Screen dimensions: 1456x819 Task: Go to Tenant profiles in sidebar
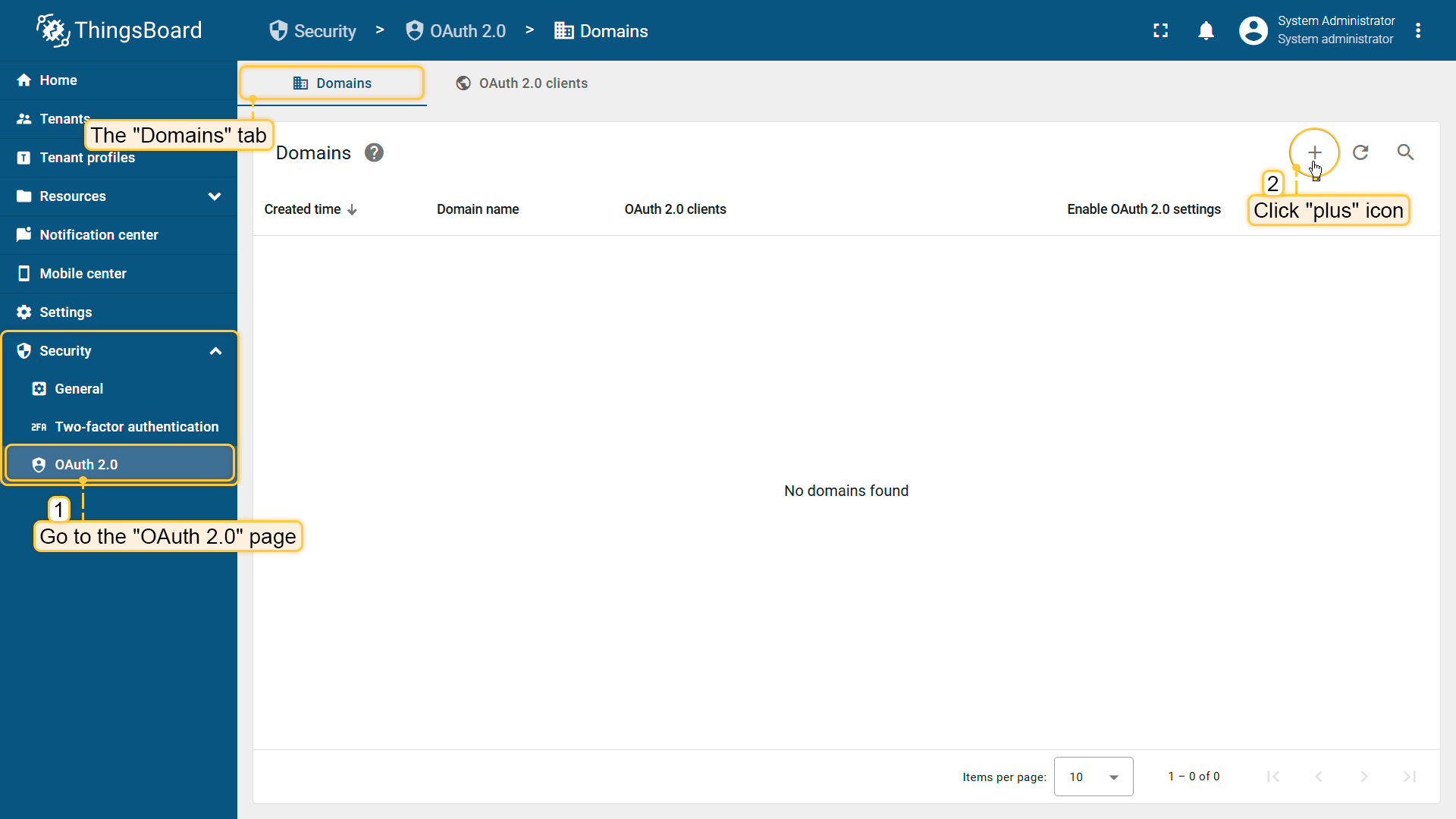(x=87, y=158)
